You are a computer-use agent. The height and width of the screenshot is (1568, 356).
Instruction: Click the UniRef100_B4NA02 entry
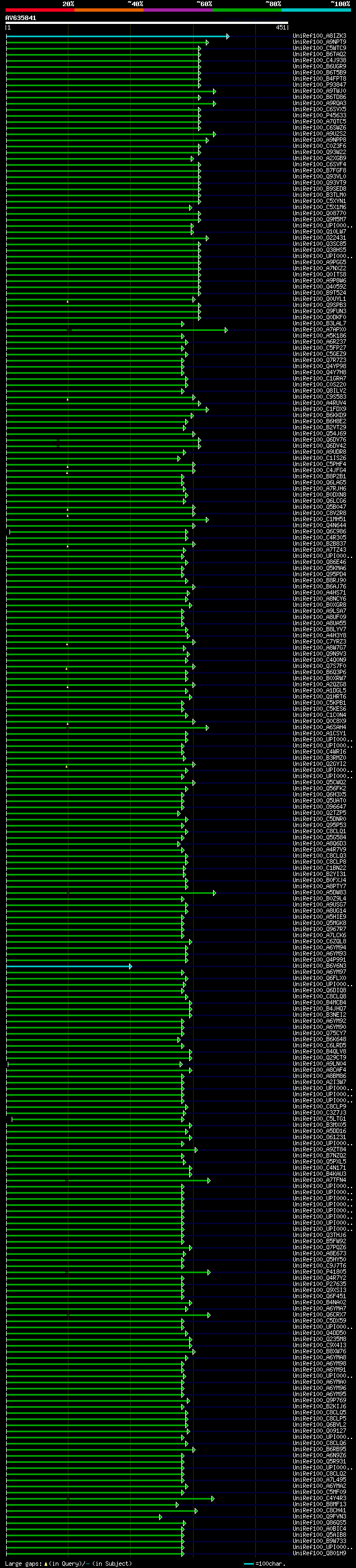tap(319, 1303)
